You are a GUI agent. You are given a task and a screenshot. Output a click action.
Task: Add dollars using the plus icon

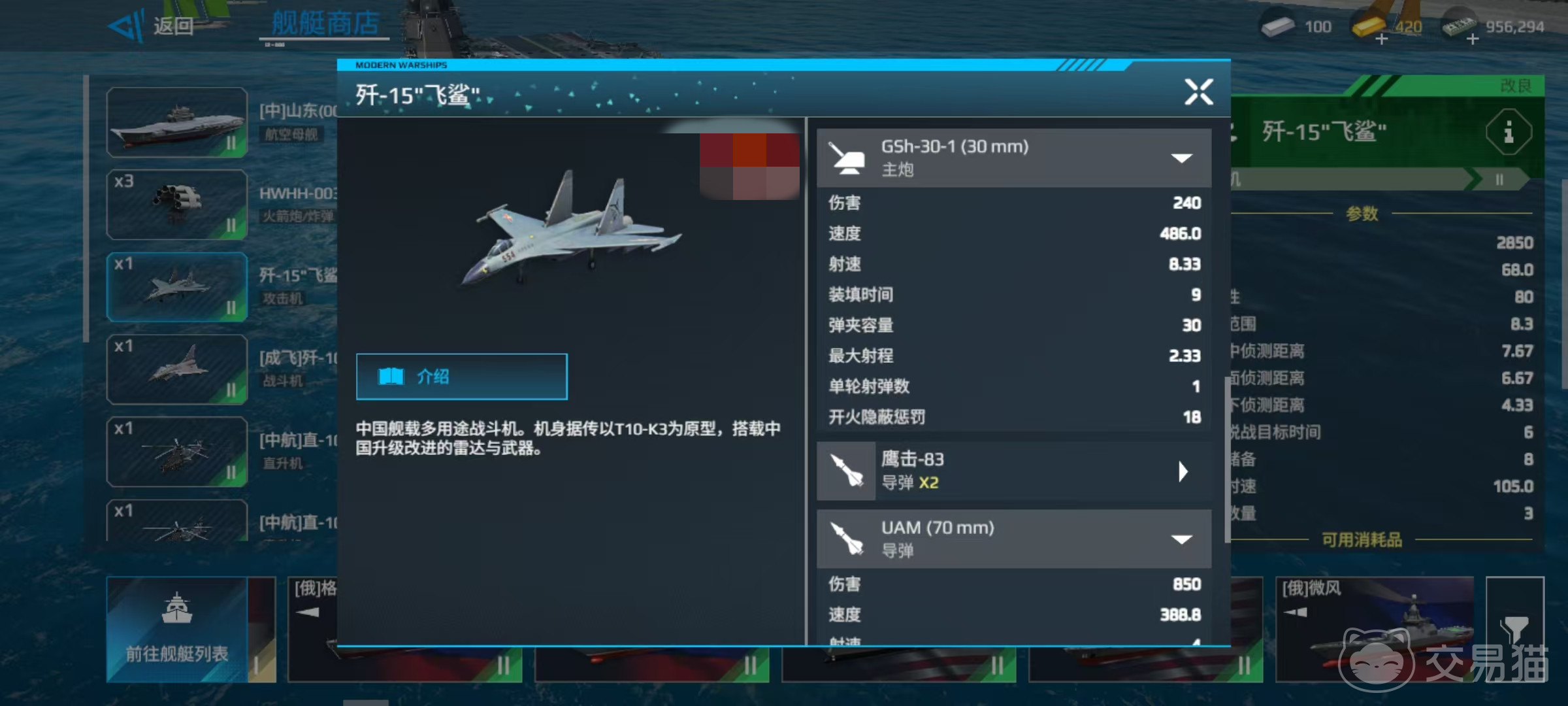tap(1472, 39)
